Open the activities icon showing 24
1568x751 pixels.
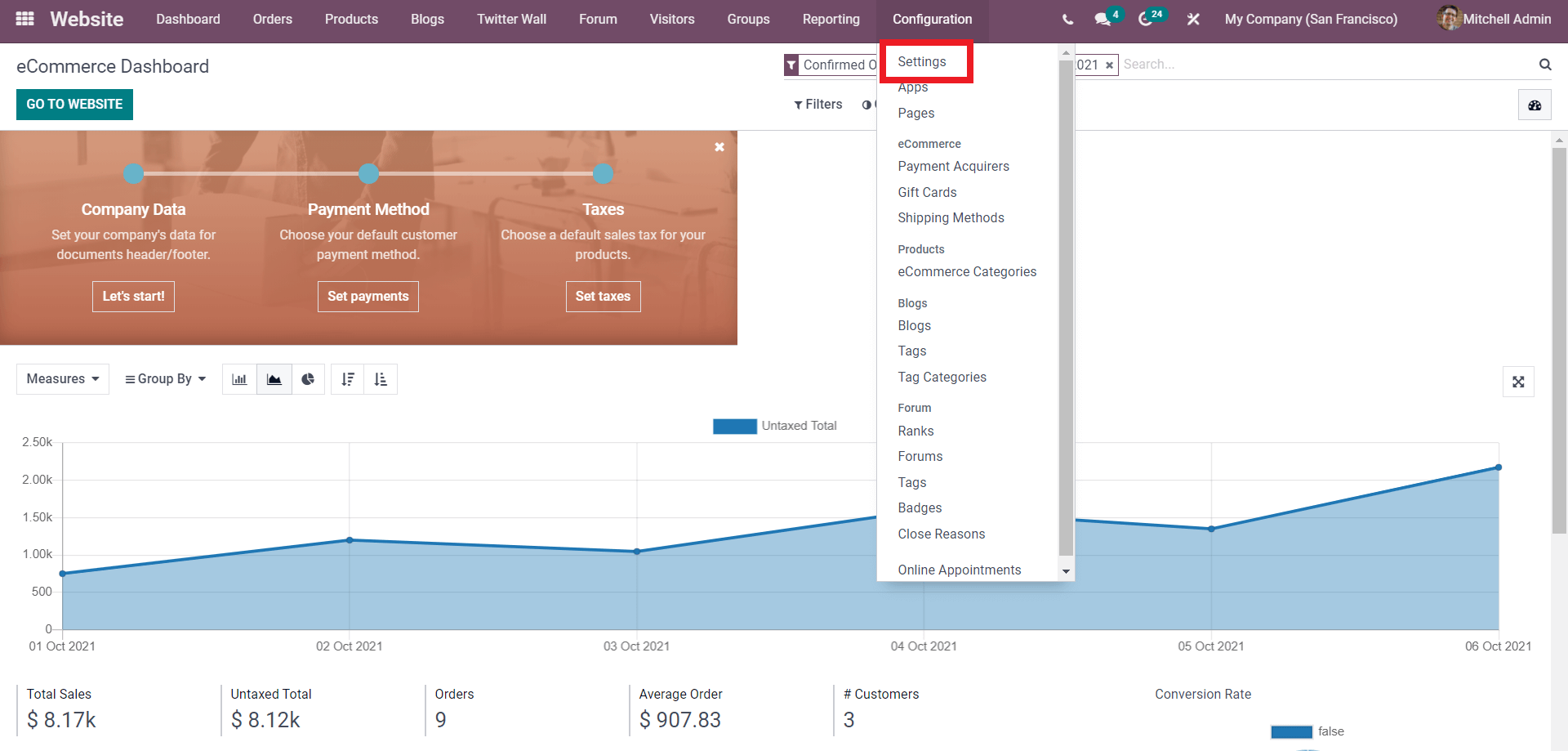click(1147, 18)
